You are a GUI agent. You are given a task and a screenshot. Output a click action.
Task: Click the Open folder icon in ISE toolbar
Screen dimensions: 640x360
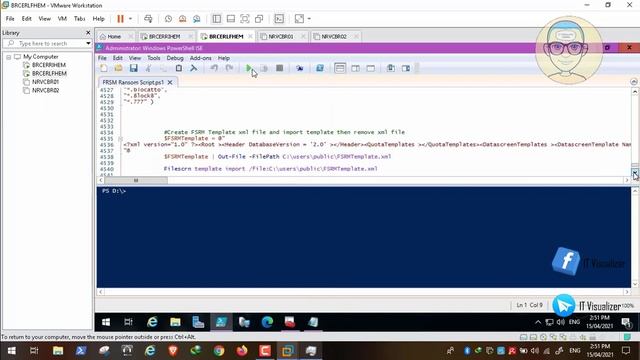[118, 68]
